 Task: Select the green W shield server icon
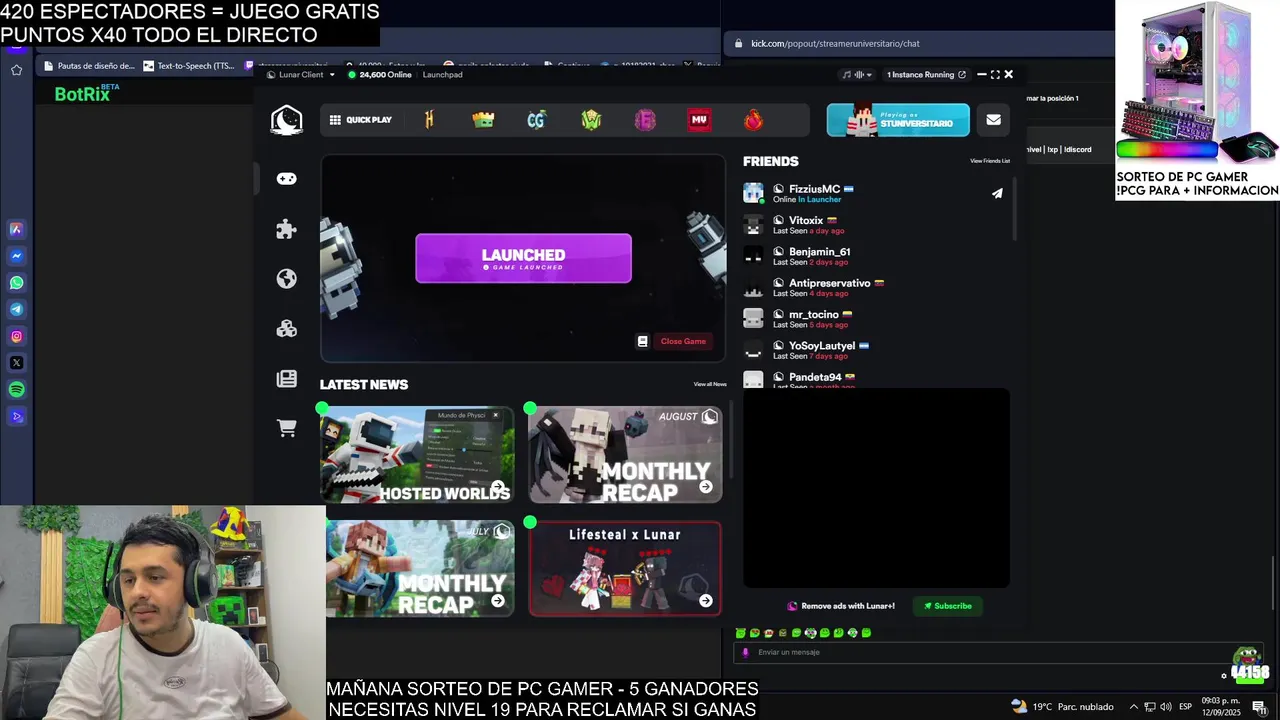(591, 120)
